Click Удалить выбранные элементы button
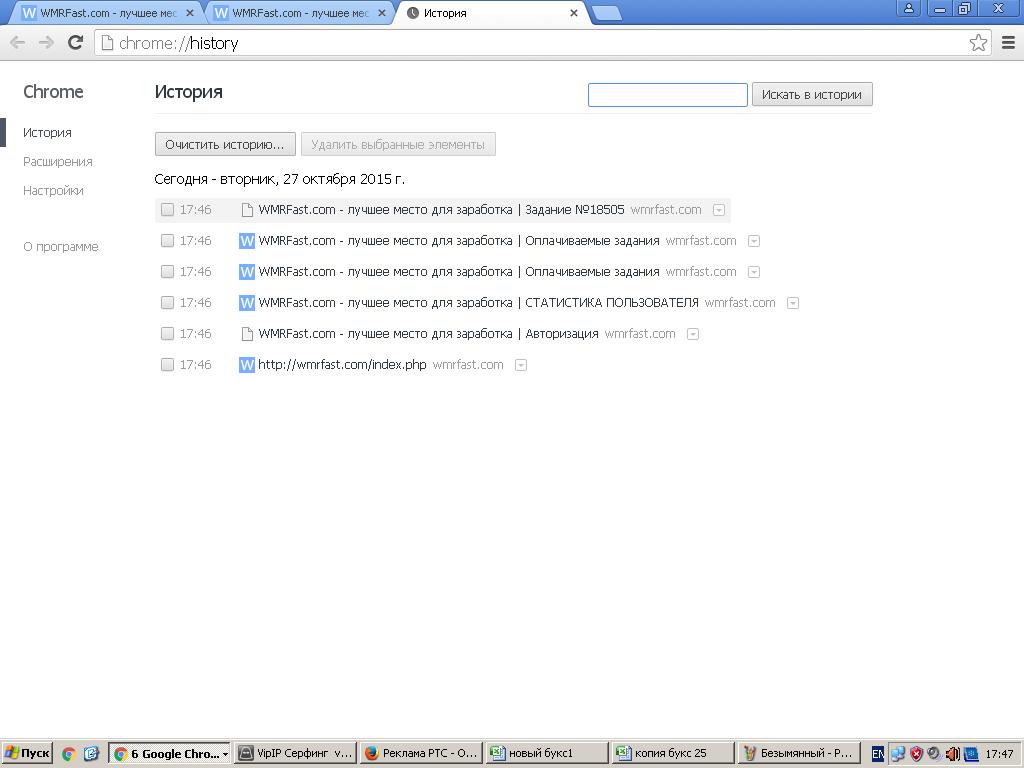The width and height of the screenshot is (1024, 768). 398,144
